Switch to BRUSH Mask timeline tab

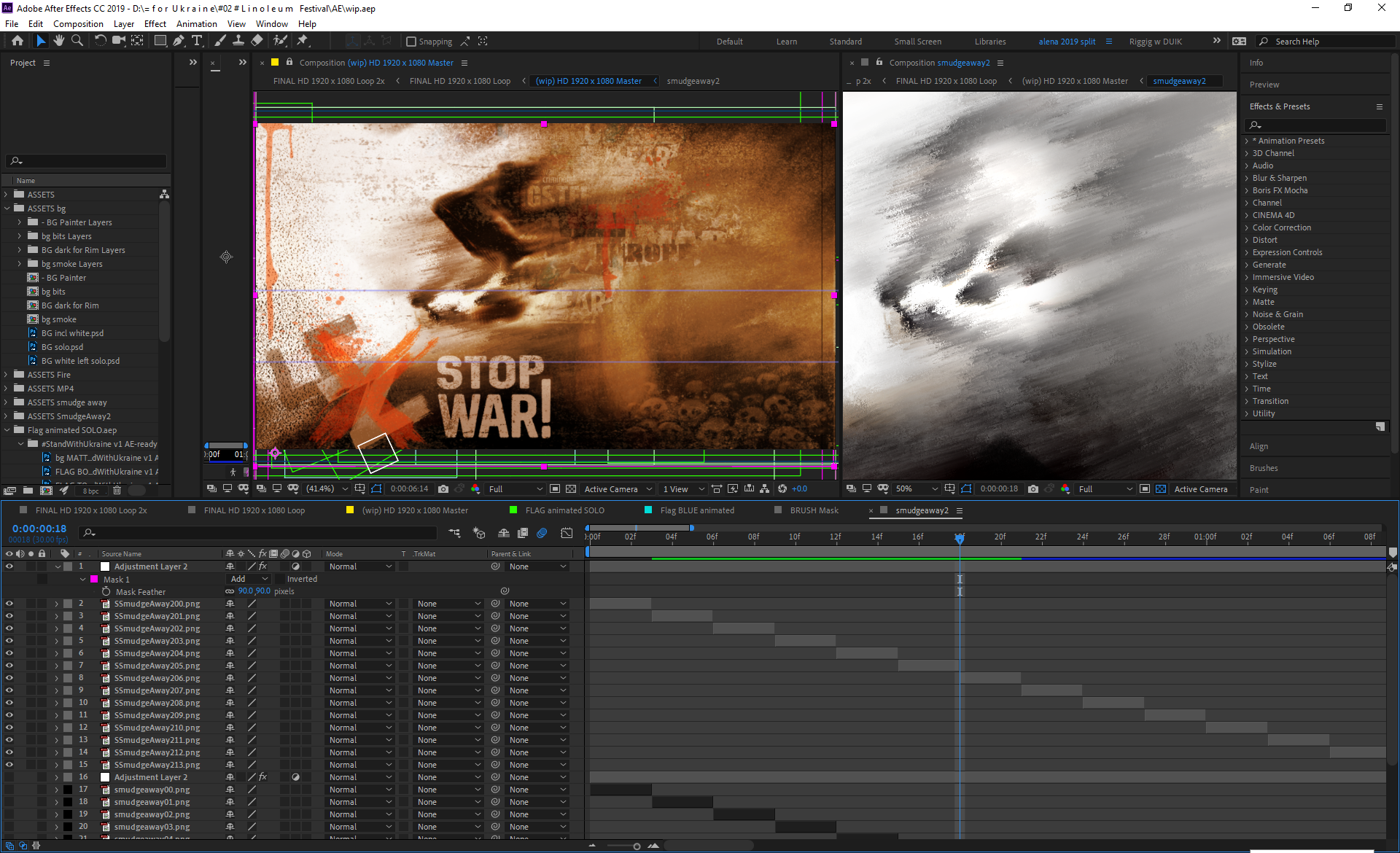point(814,510)
